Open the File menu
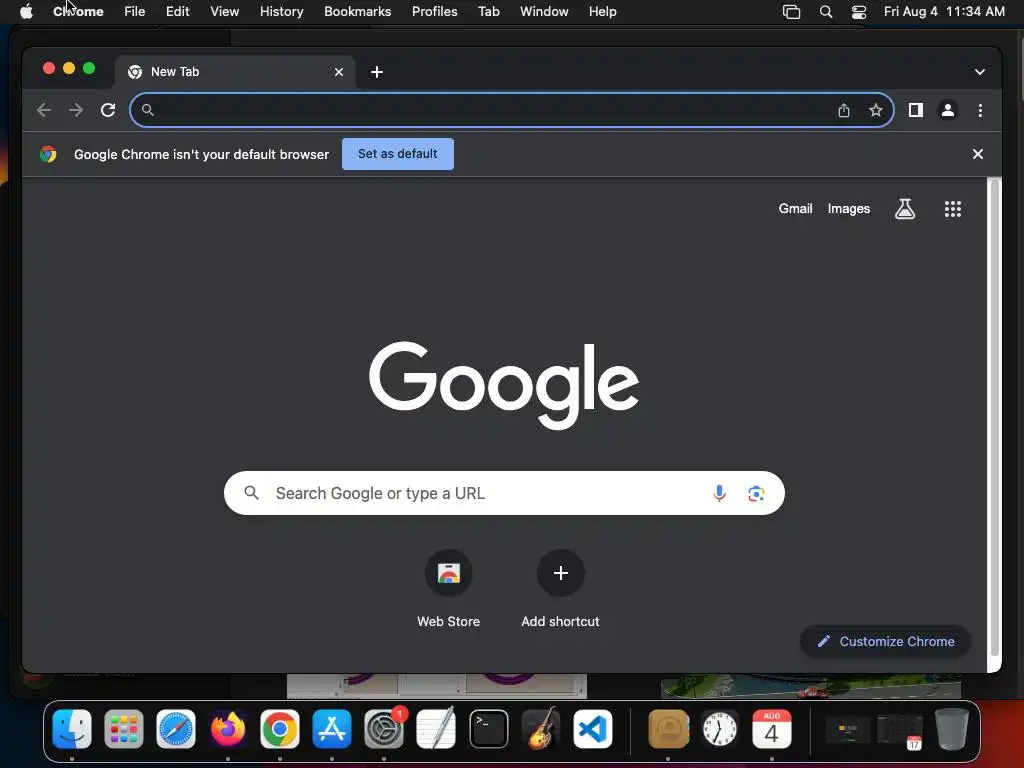This screenshot has width=1024, height=768. click(x=135, y=12)
